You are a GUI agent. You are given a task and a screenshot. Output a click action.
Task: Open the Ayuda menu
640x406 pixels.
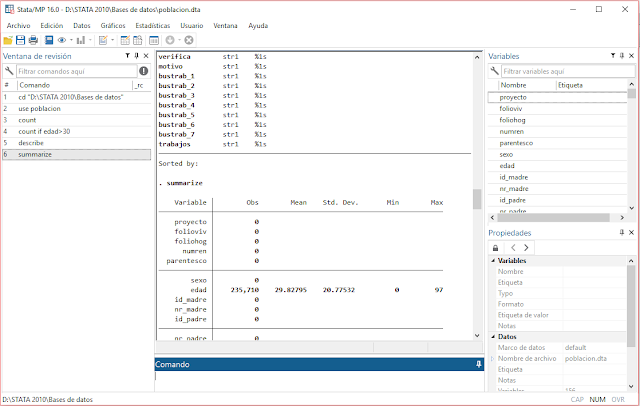tap(258, 26)
